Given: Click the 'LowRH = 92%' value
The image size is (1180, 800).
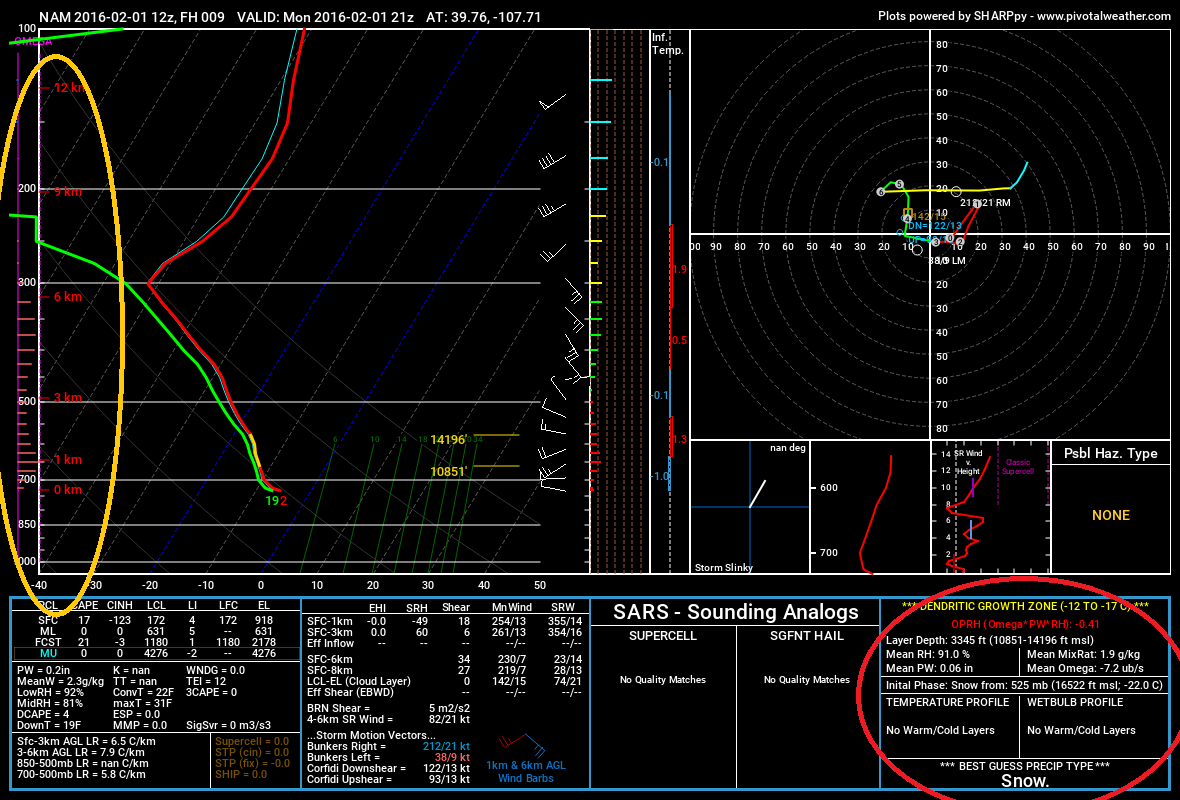Looking at the screenshot, I should coord(50,692).
